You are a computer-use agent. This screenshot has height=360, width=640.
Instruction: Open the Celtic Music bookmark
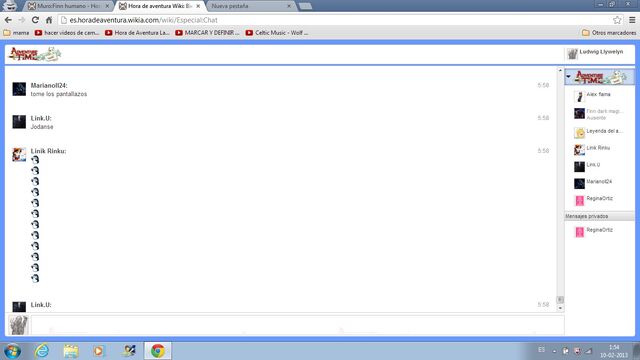pos(277,33)
